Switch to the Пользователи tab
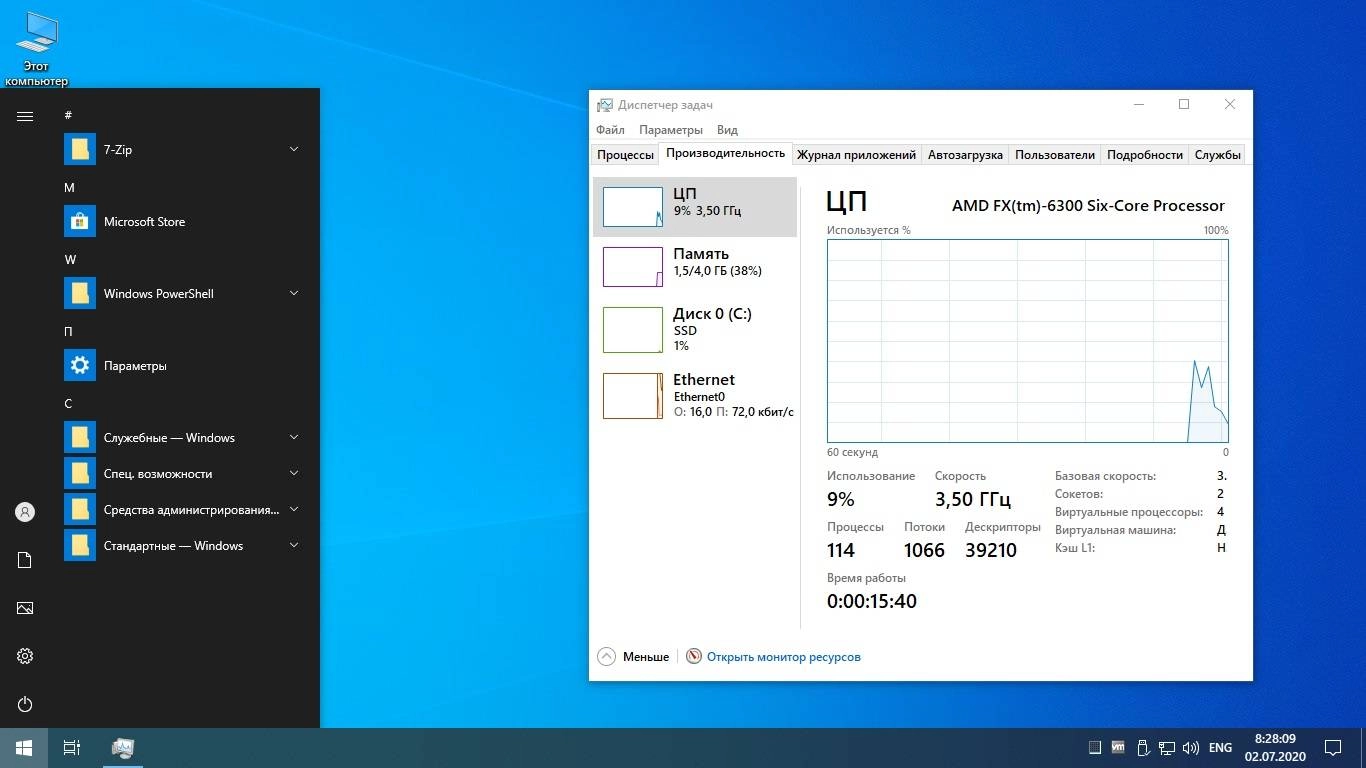1366x768 pixels. coord(1055,155)
